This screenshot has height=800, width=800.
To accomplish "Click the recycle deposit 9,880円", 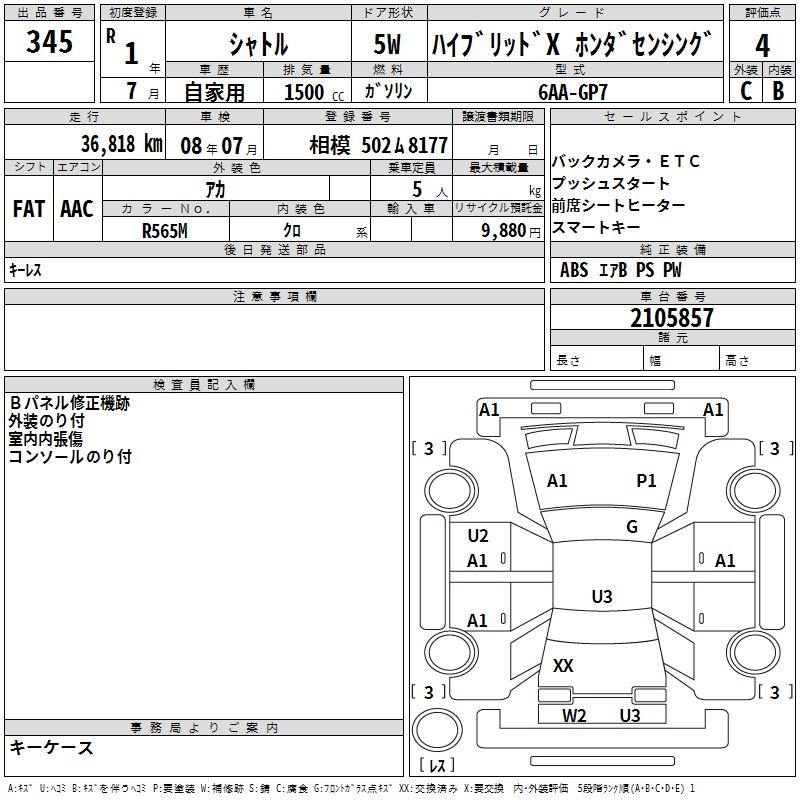I will coord(511,231).
